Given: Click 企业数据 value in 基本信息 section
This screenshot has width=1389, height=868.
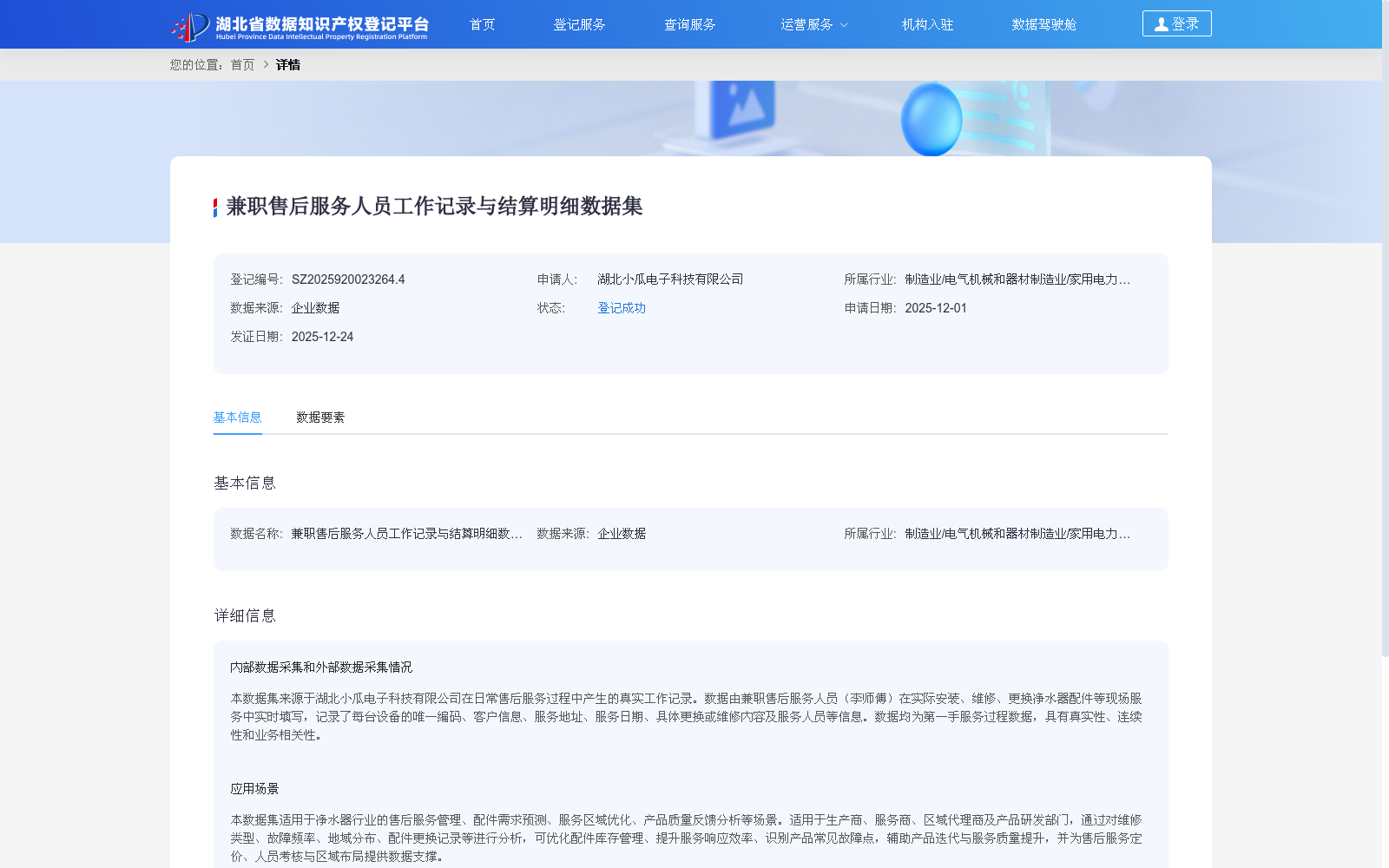Looking at the screenshot, I should [x=622, y=534].
